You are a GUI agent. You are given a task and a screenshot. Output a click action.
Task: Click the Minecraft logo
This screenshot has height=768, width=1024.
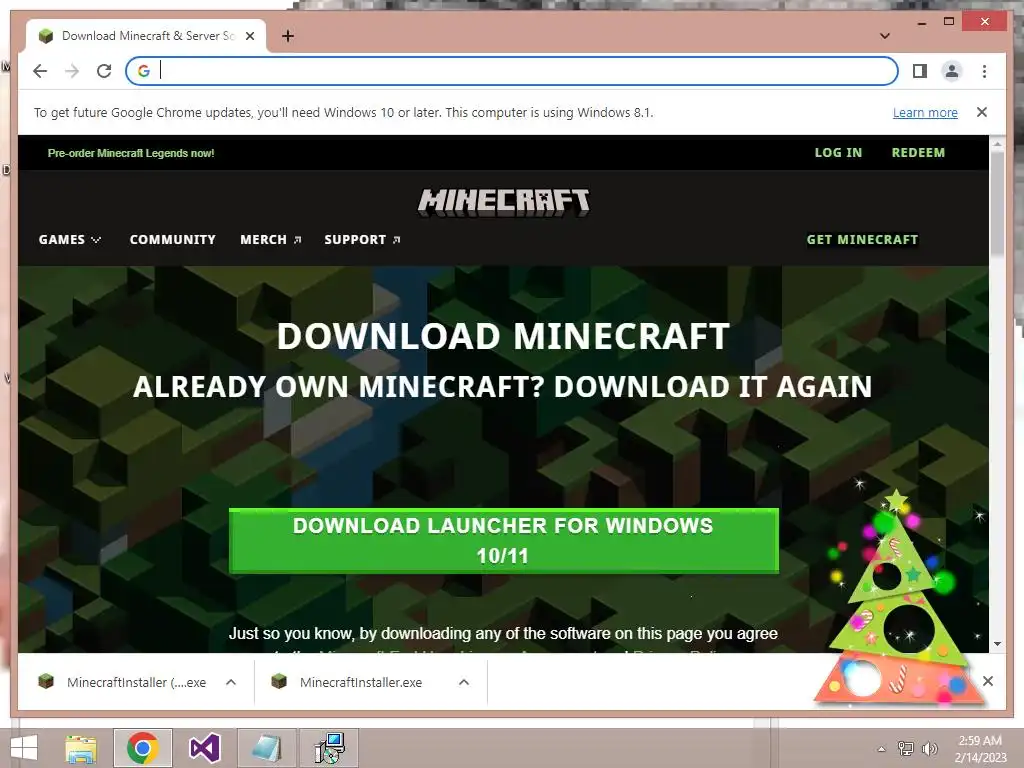click(x=504, y=202)
